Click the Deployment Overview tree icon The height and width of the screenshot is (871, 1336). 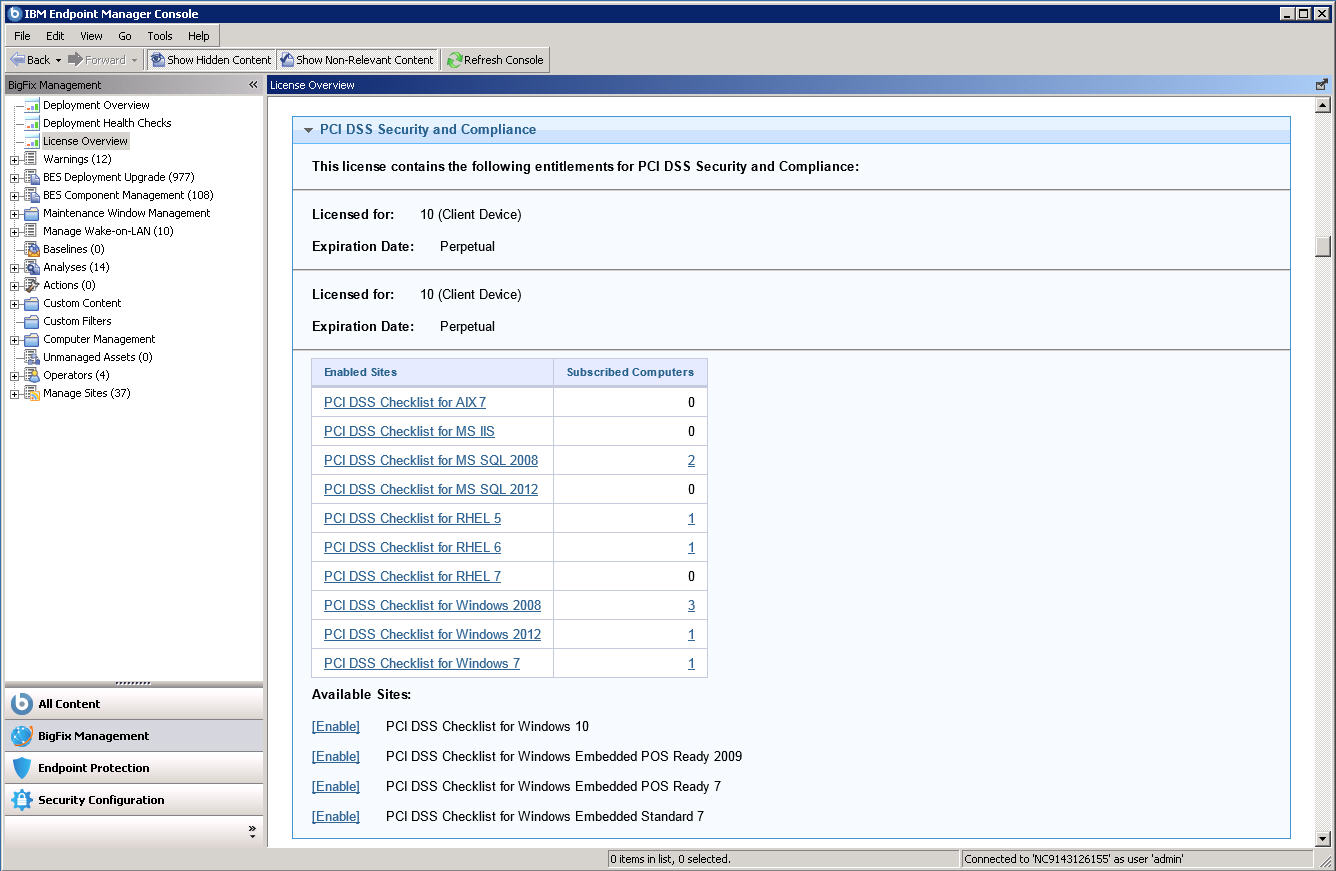click(31, 105)
